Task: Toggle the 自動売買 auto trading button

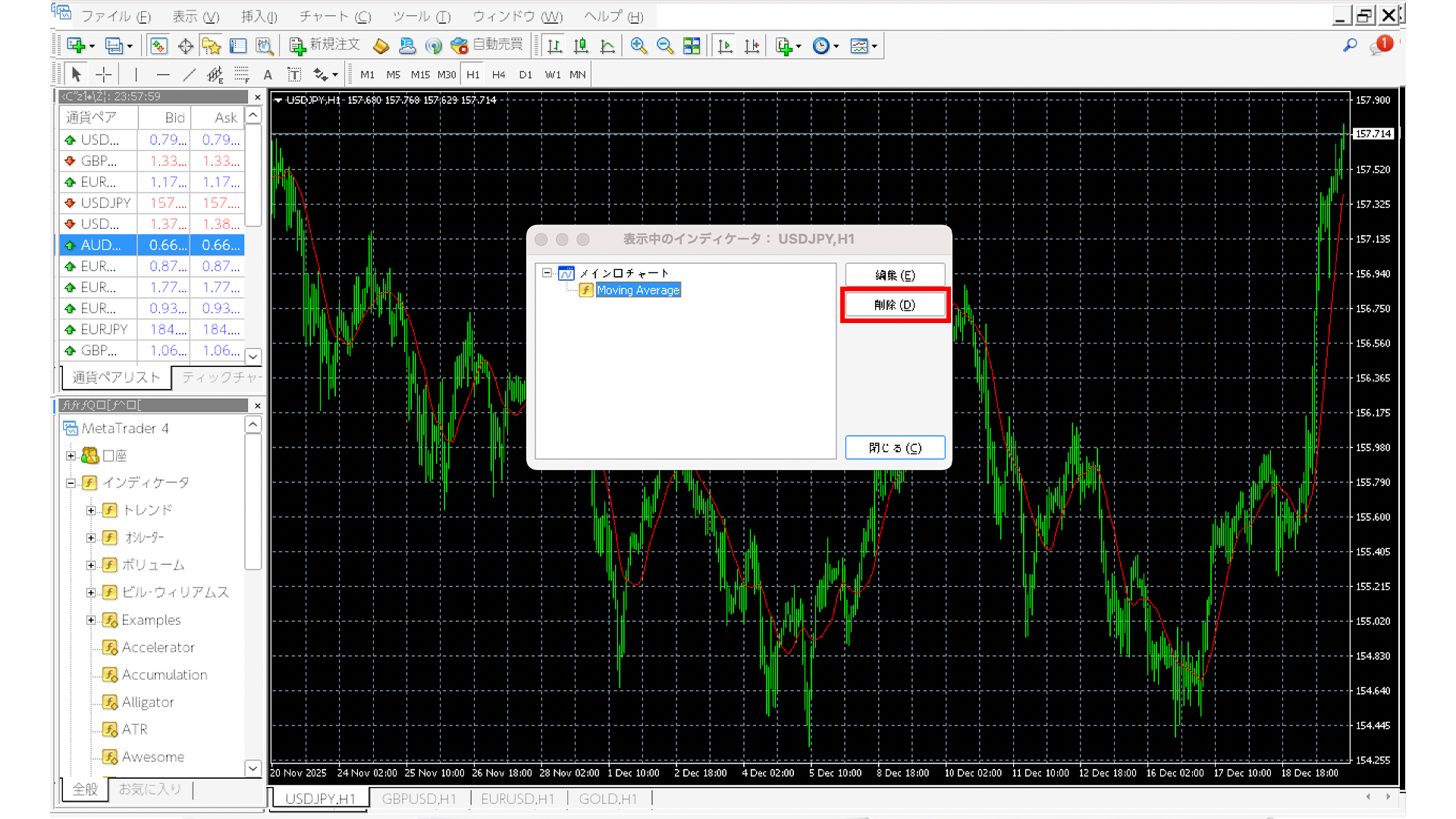Action: tap(487, 45)
